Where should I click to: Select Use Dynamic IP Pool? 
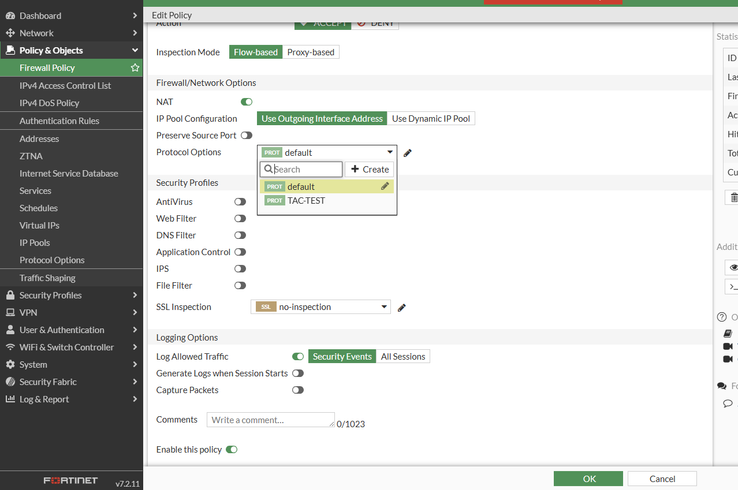[431, 119]
